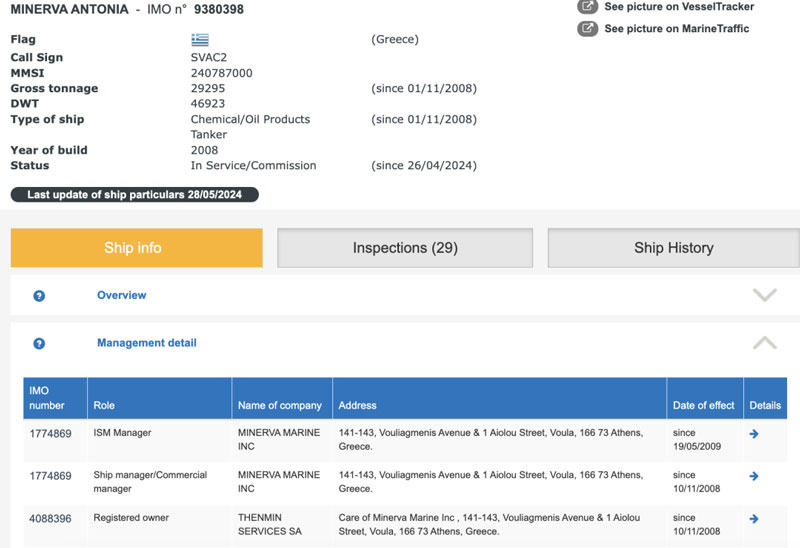
Task: Select the DWT value 46923
Action: click(208, 104)
